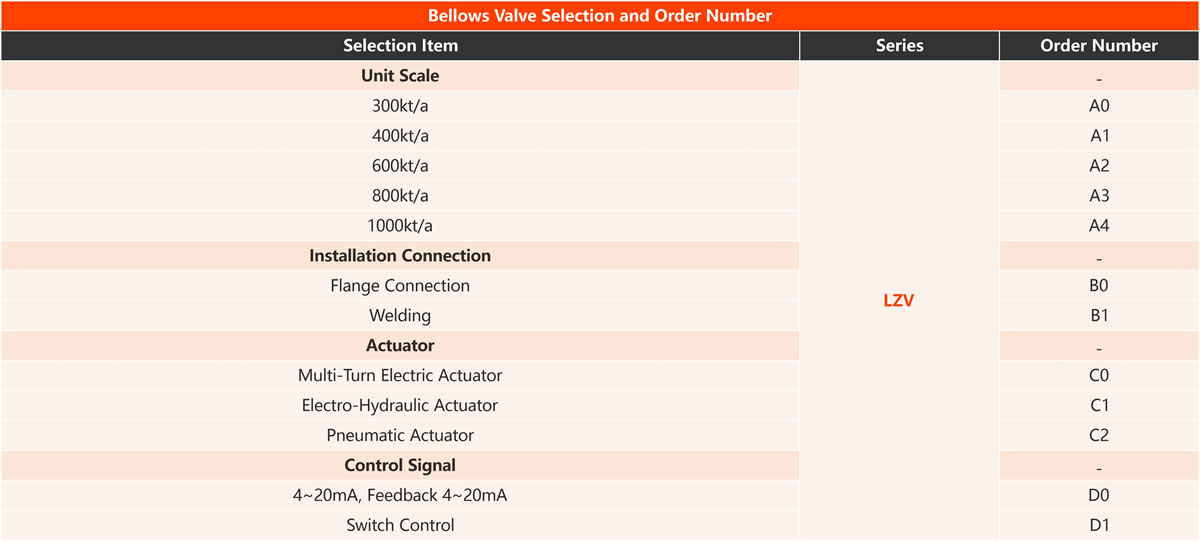Image resolution: width=1200 pixels, height=541 pixels.
Task: Select Multi-Turn Electric Actuator
Action: (x=400, y=376)
